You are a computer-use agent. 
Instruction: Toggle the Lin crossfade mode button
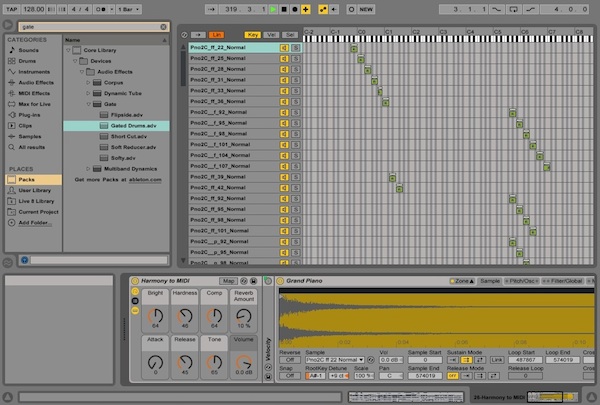(217, 35)
